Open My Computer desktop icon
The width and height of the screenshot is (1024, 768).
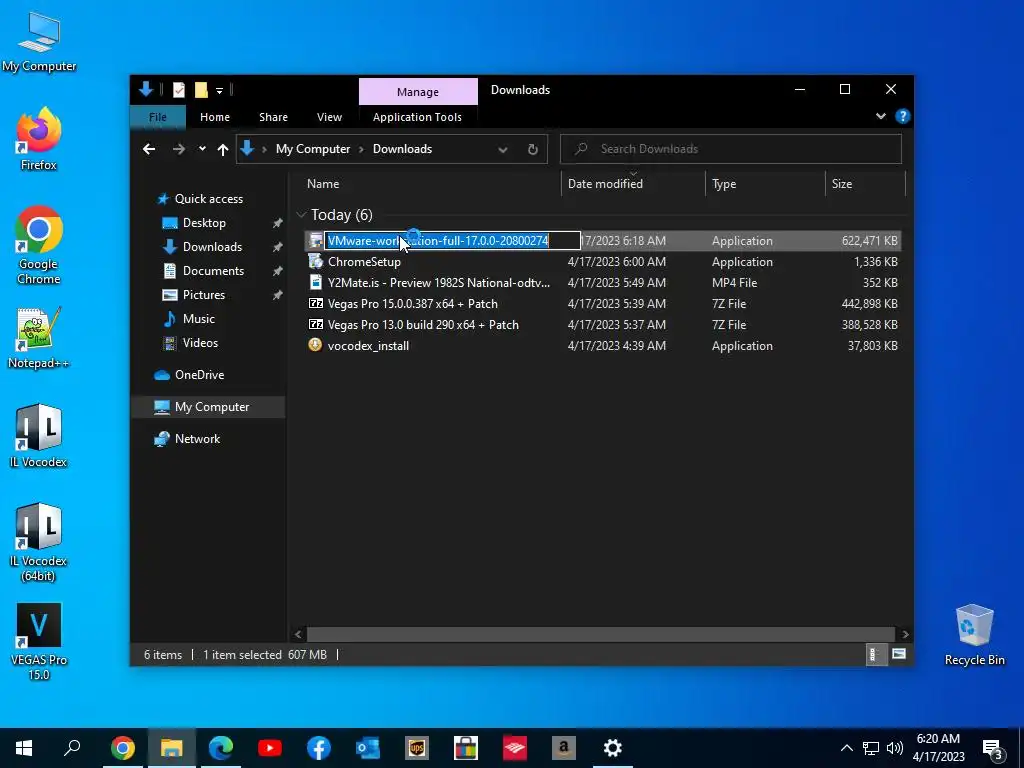39,41
